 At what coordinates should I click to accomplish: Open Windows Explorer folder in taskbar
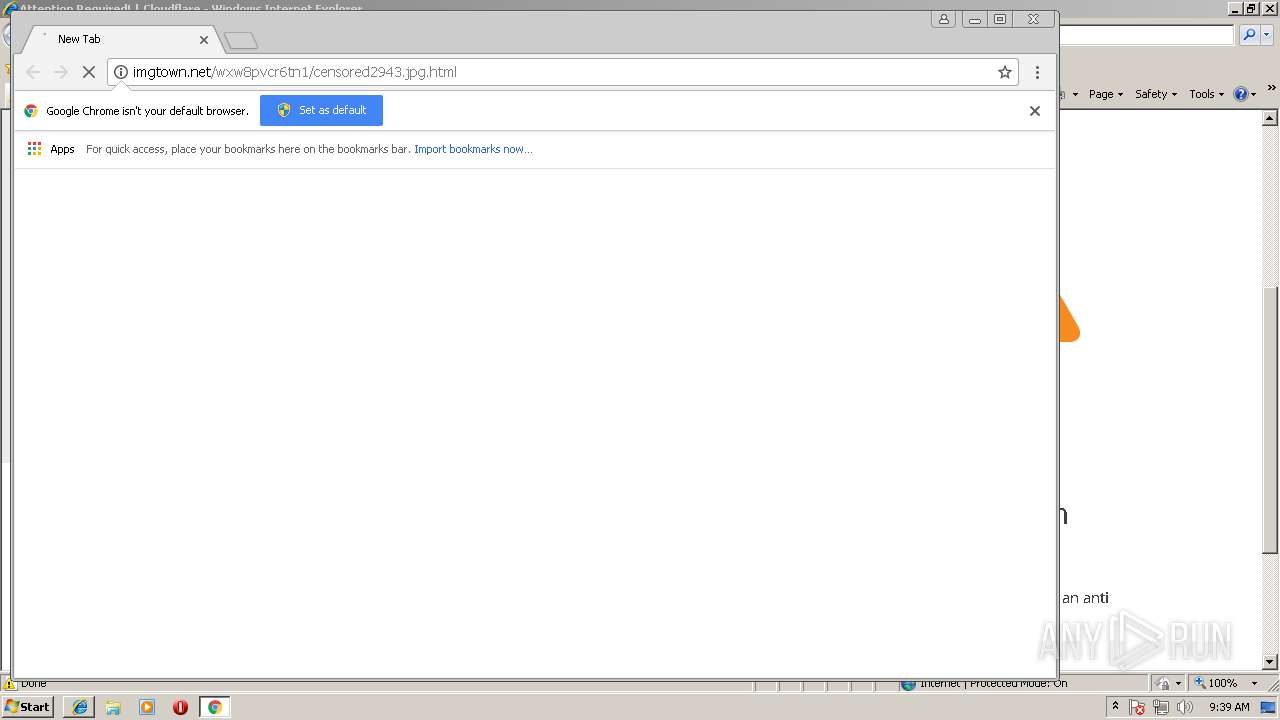[113, 707]
